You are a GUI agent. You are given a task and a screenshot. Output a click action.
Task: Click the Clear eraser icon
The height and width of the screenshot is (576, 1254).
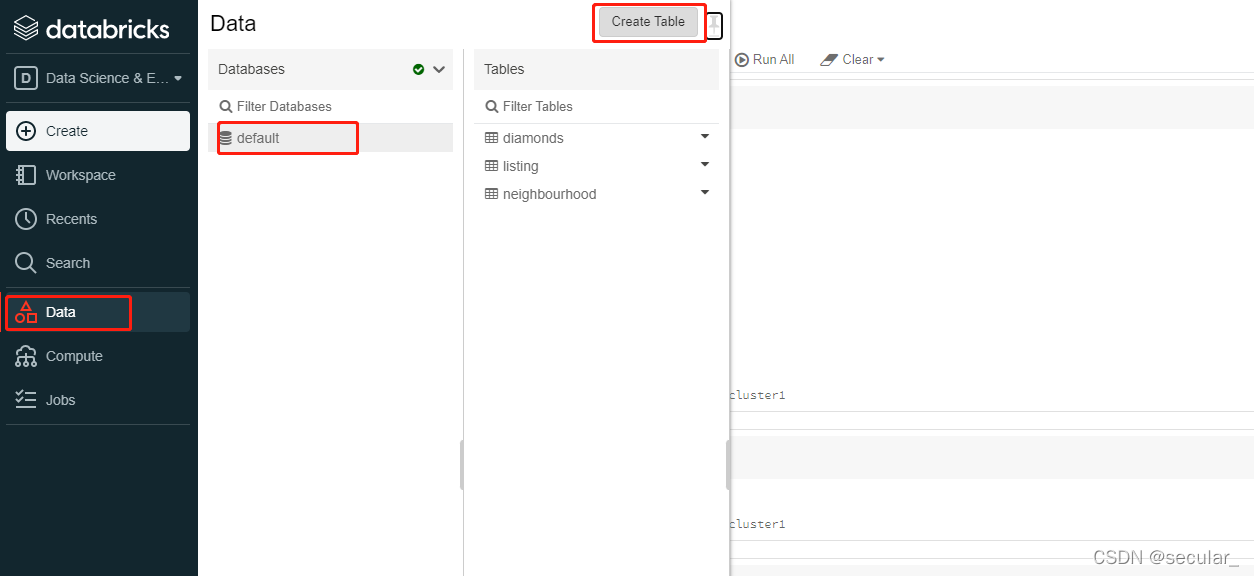(x=828, y=60)
